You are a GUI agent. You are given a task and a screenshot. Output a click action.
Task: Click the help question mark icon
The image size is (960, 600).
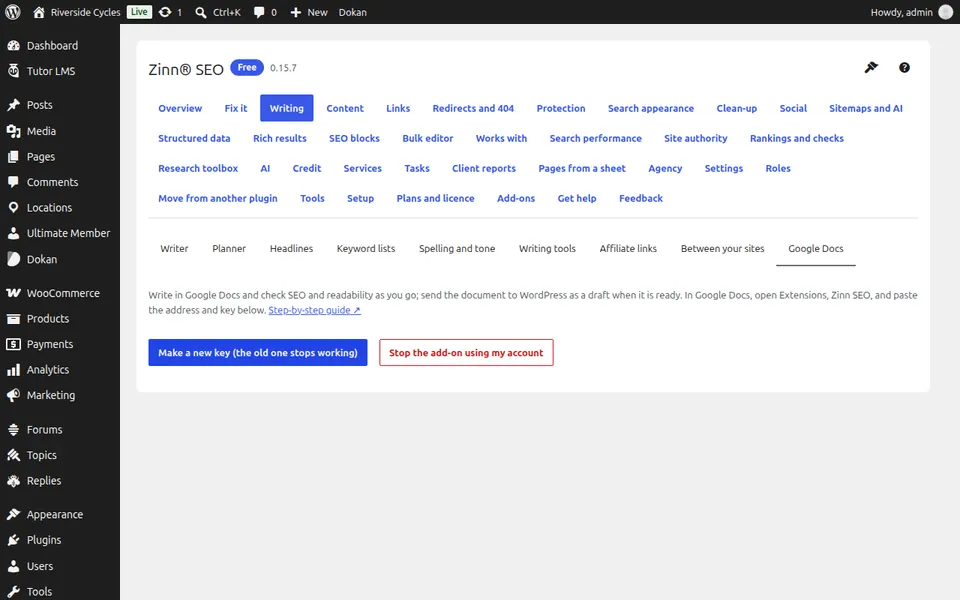click(x=904, y=67)
